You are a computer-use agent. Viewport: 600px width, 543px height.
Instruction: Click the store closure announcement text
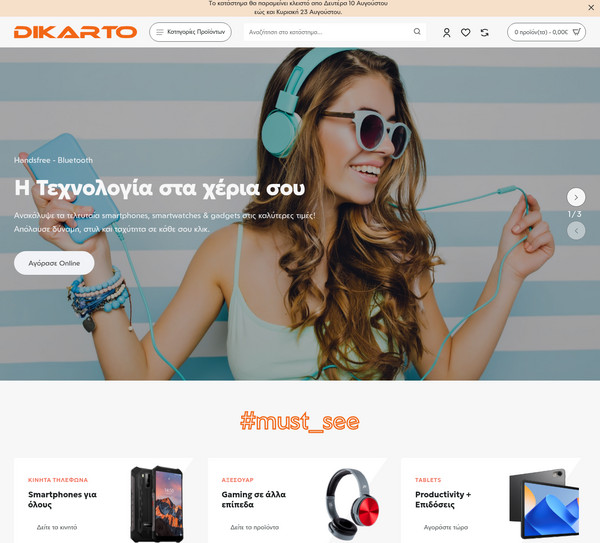tap(298, 8)
